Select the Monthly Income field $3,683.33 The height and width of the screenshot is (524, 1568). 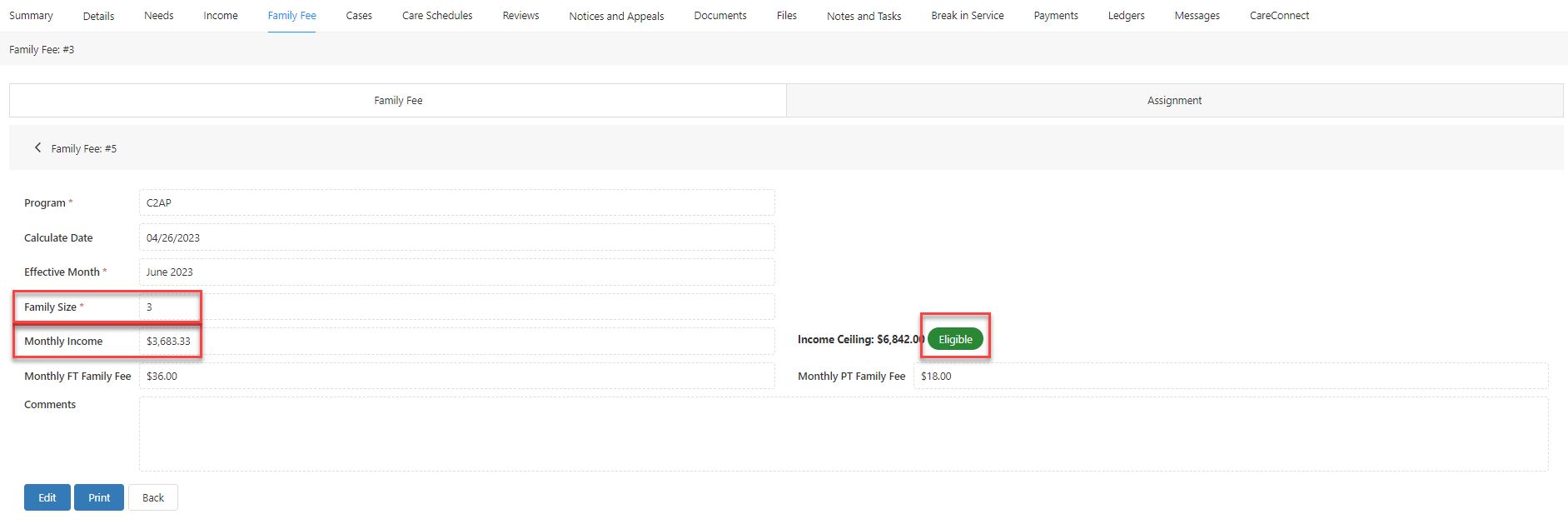pos(456,341)
